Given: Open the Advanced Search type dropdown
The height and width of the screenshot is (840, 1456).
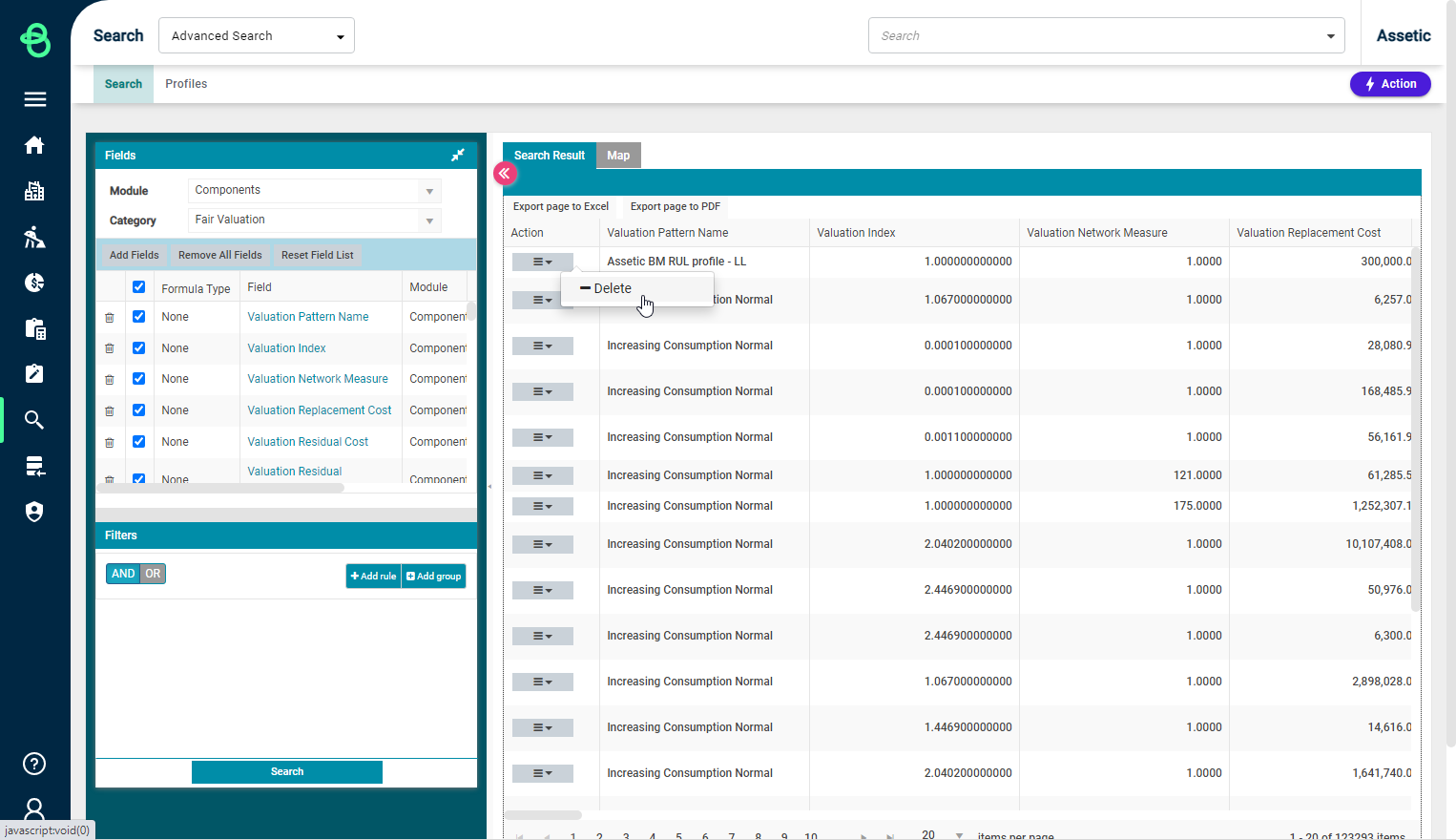Looking at the screenshot, I should pyautogui.click(x=257, y=35).
